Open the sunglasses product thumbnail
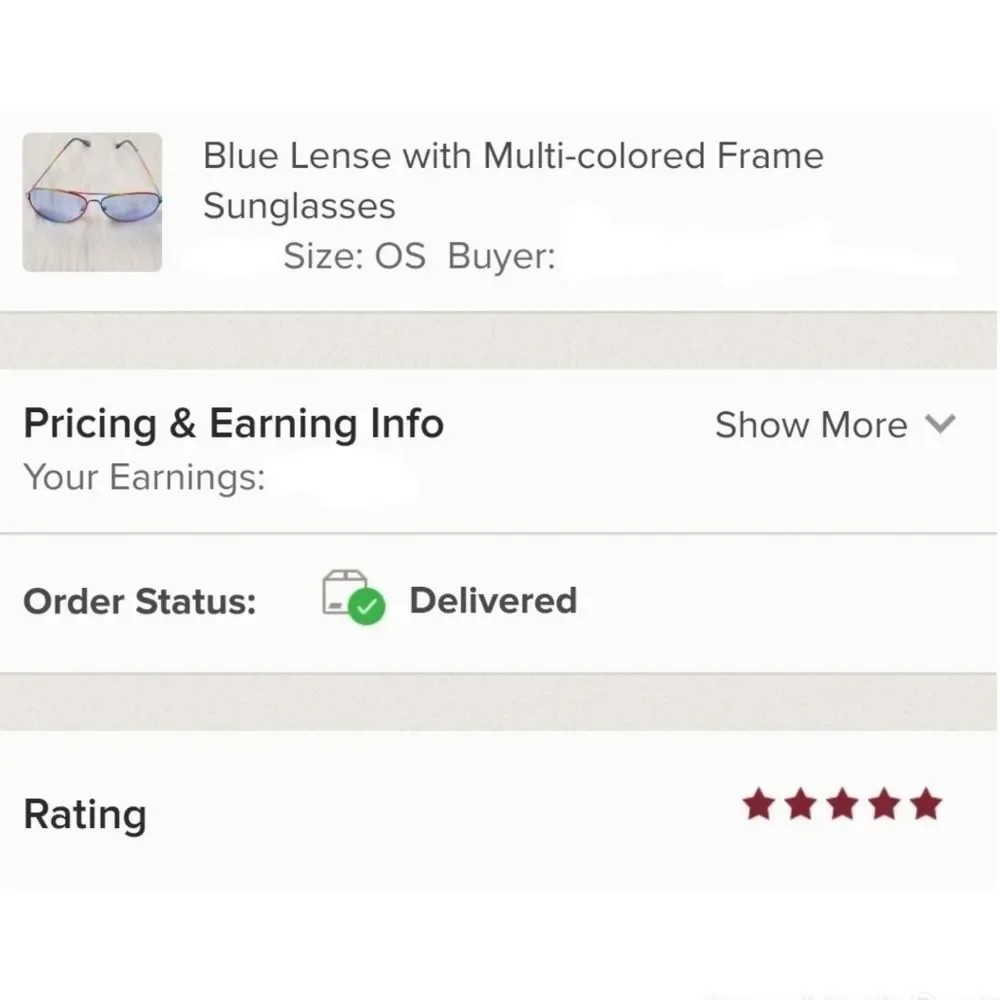 pos(91,201)
